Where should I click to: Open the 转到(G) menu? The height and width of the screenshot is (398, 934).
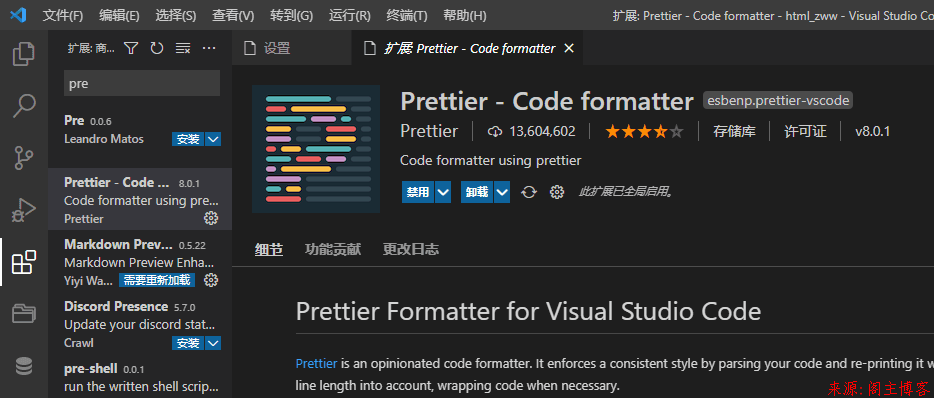(x=291, y=15)
